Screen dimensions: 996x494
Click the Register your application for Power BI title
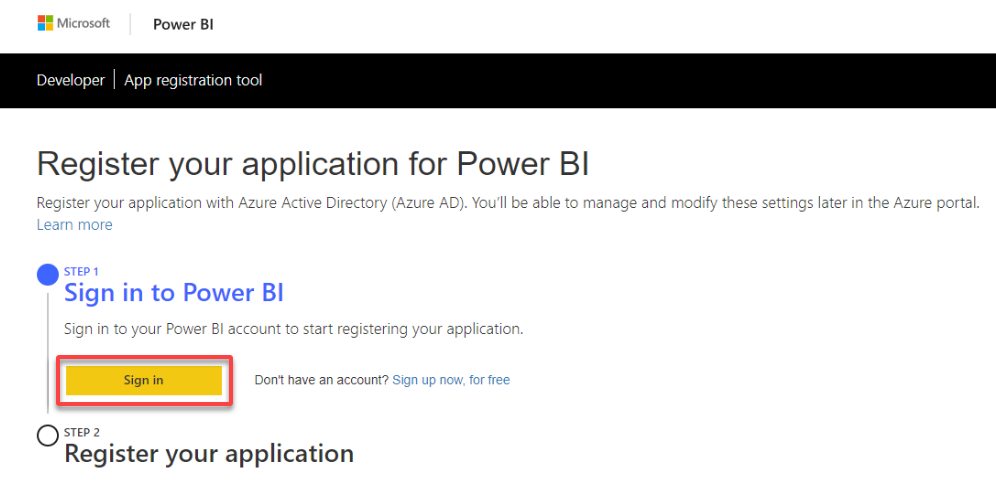click(313, 164)
